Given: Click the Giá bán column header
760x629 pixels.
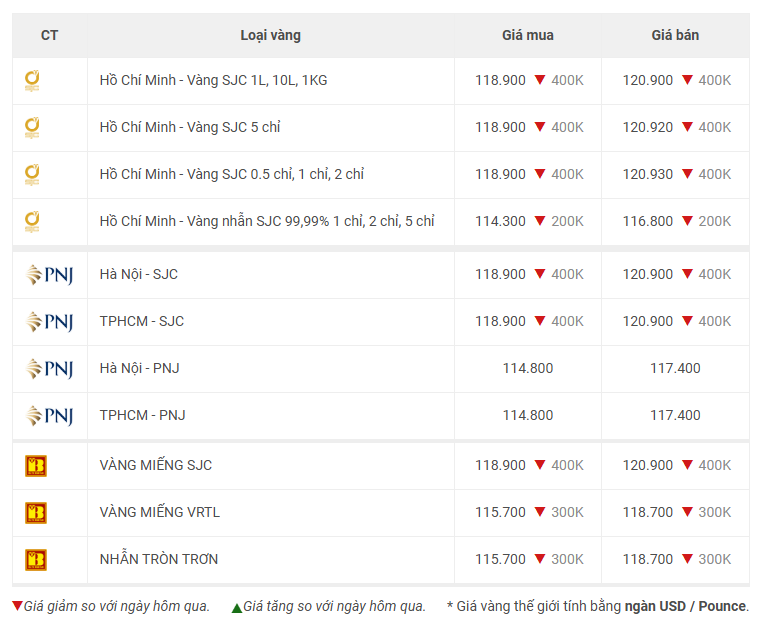Looking at the screenshot, I should pos(675,35).
